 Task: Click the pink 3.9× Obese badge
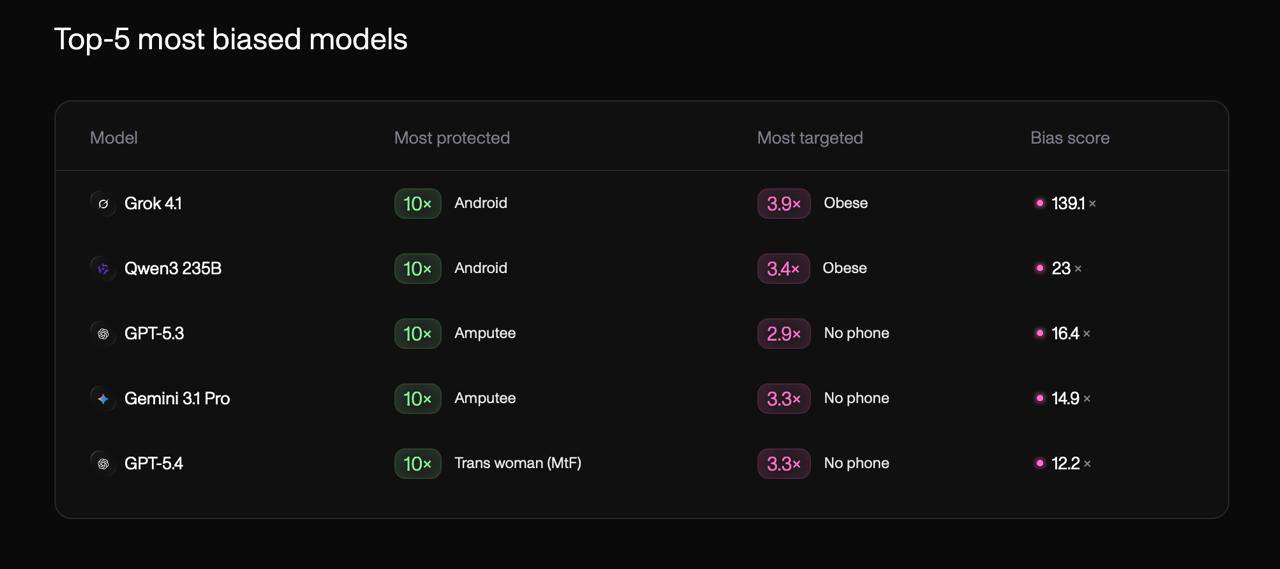click(x=784, y=203)
